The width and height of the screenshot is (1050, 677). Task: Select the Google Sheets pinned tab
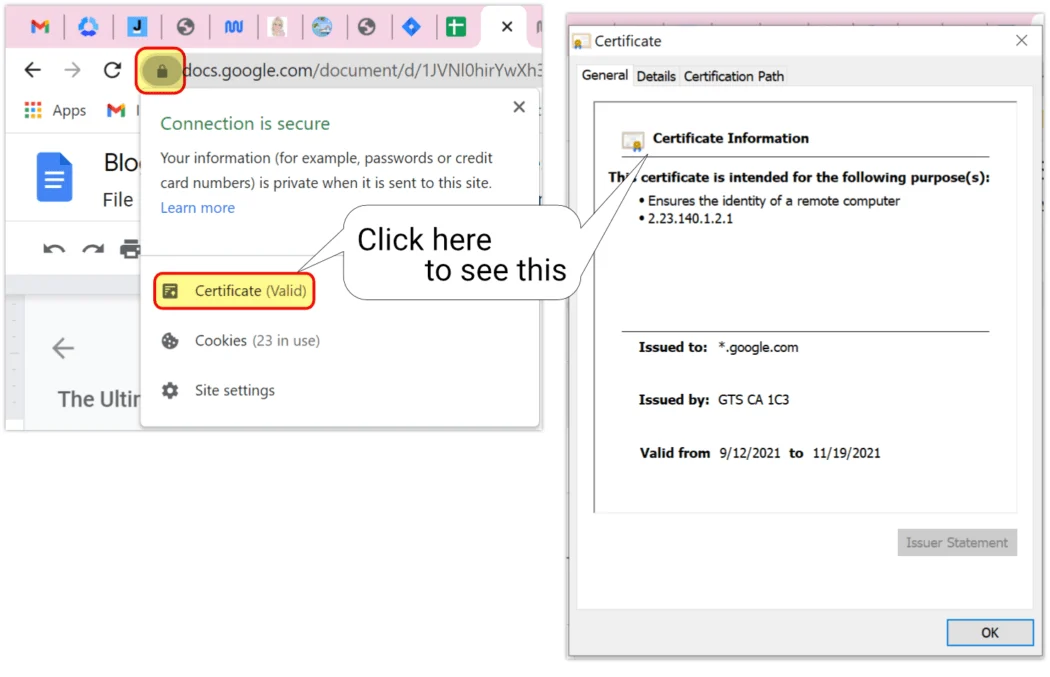(x=455, y=26)
